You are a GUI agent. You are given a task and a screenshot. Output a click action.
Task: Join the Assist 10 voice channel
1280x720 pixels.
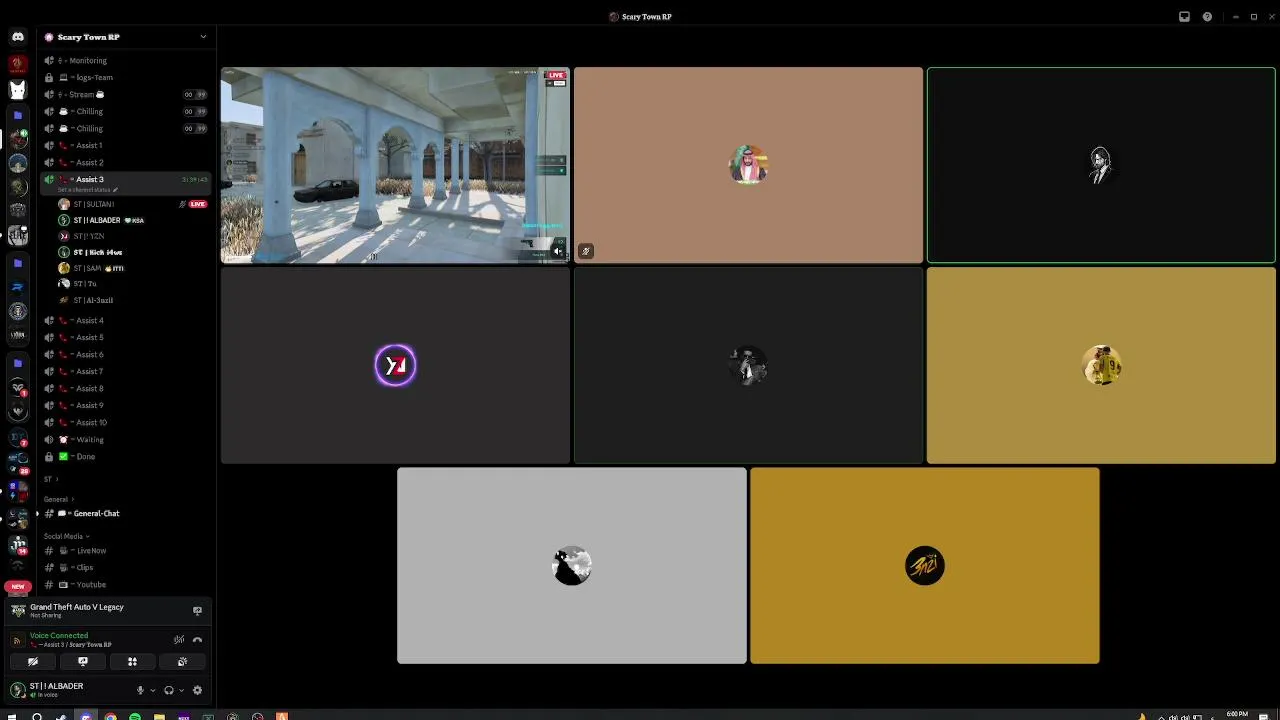[127, 422]
